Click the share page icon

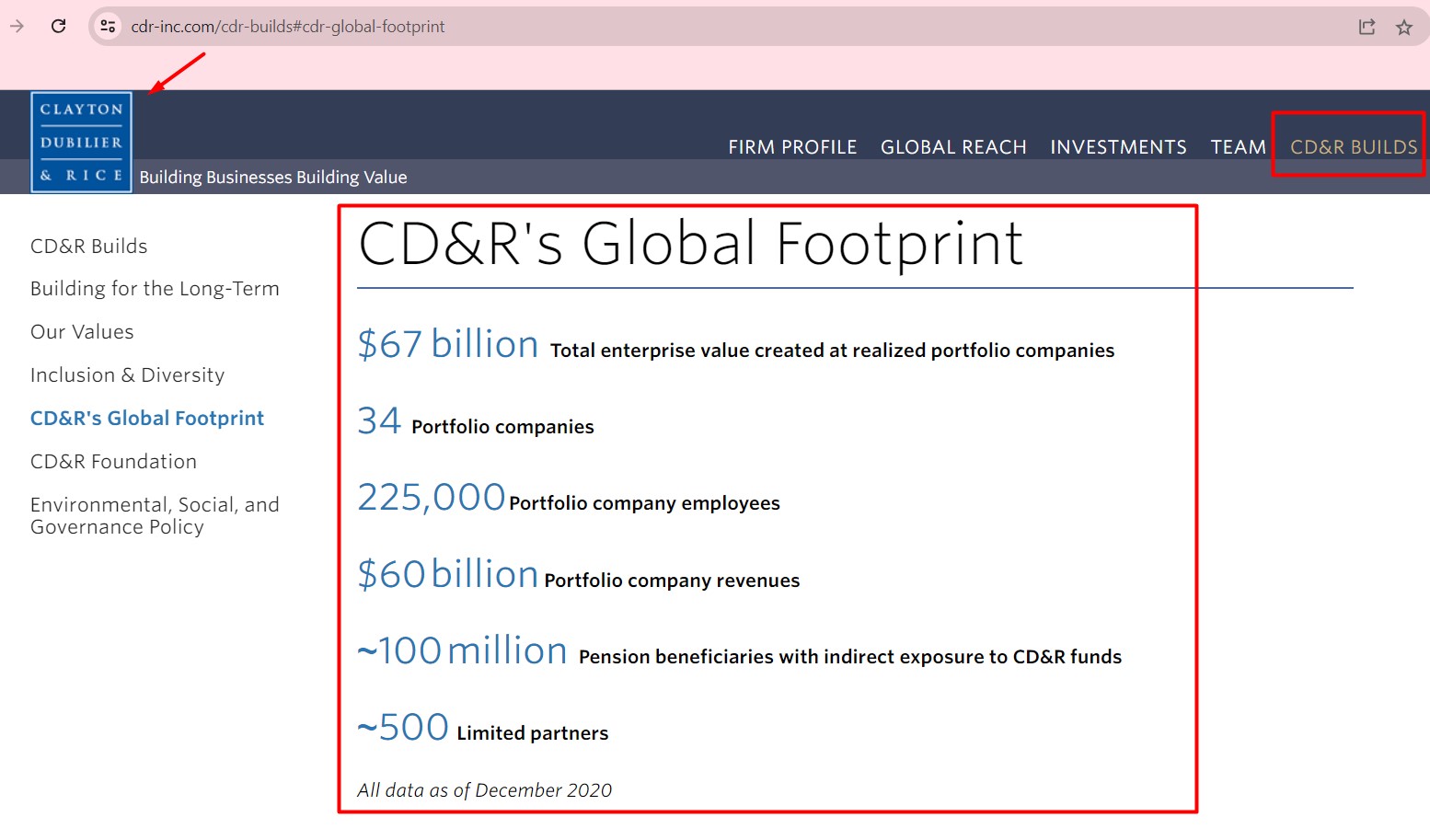tap(1367, 27)
